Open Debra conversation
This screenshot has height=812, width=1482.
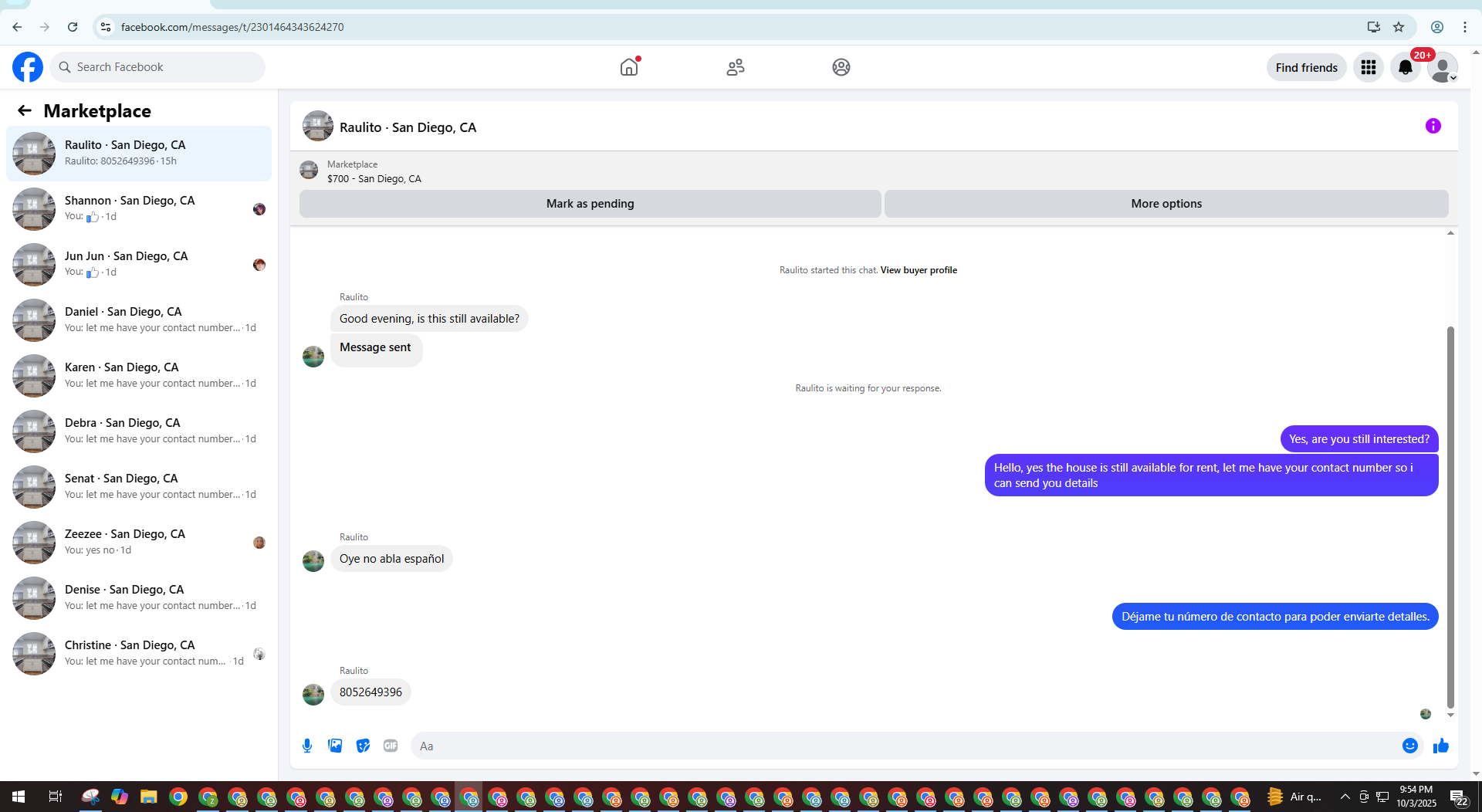tap(139, 431)
